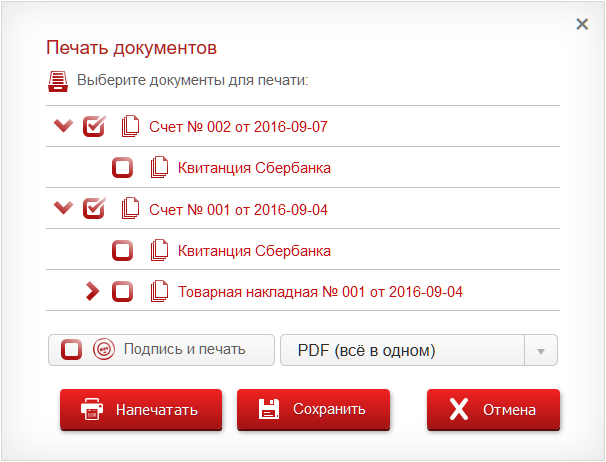Viewport: 606px width, 462px height.
Task: Click the stamp seal icon
Action: [x=104, y=349]
